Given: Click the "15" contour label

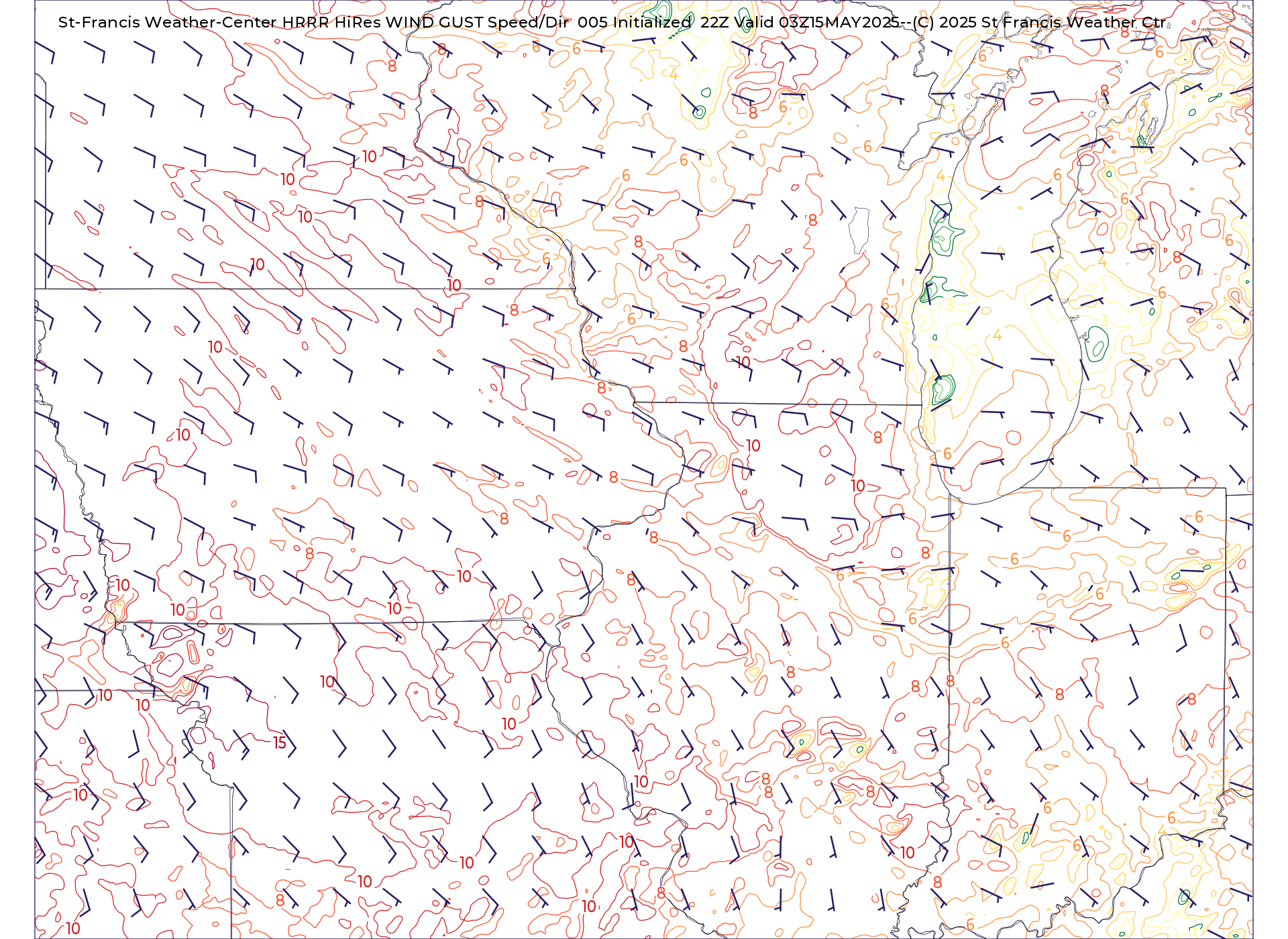Looking at the screenshot, I should click(x=280, y=743).
